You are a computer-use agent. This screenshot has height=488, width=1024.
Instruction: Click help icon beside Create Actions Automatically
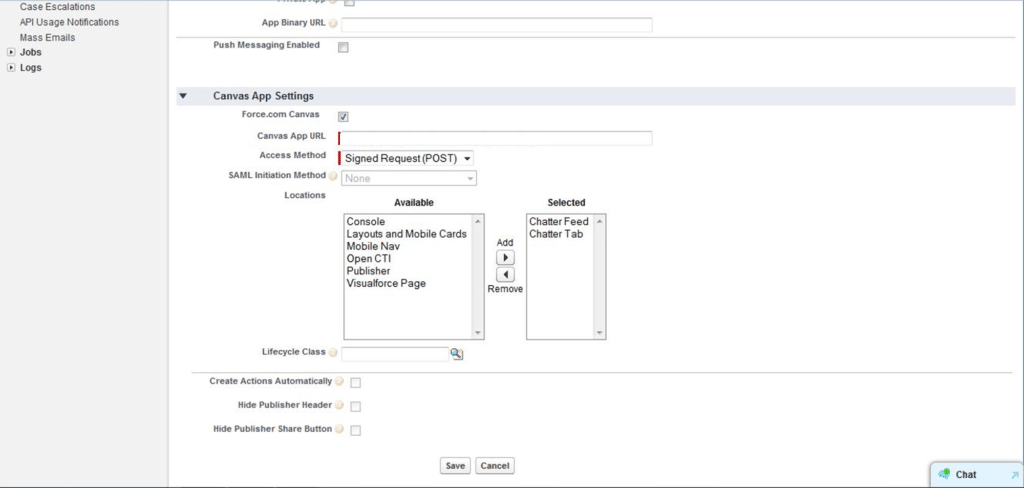click(x=340, y=382)
